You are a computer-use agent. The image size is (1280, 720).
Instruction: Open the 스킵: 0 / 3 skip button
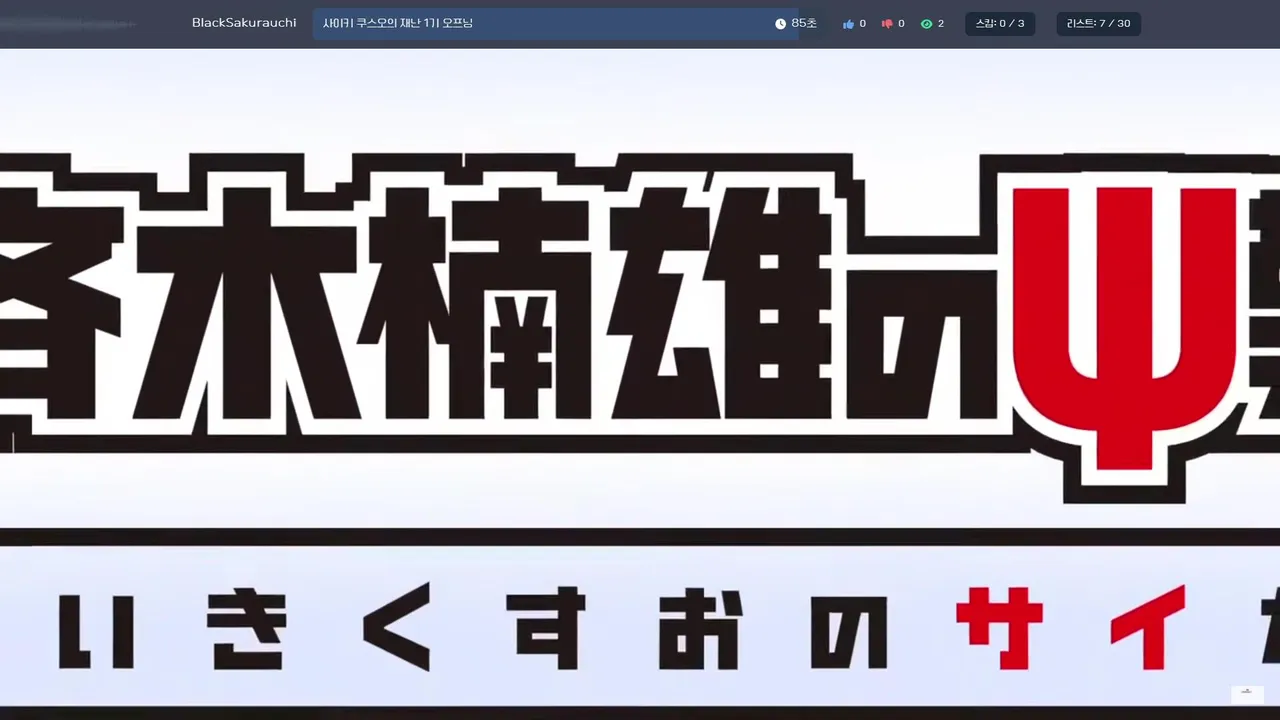(1000, 24)
